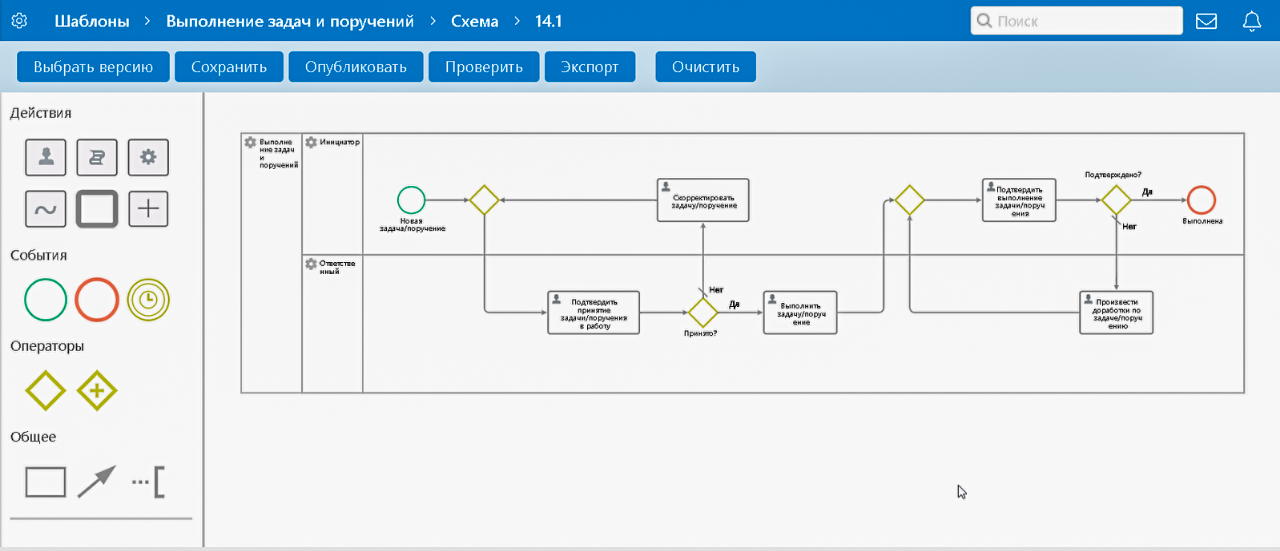Click the Да label near the Принято? gateway
The width and height of the screenshot is (1280, 551).
tap(734, 304)
